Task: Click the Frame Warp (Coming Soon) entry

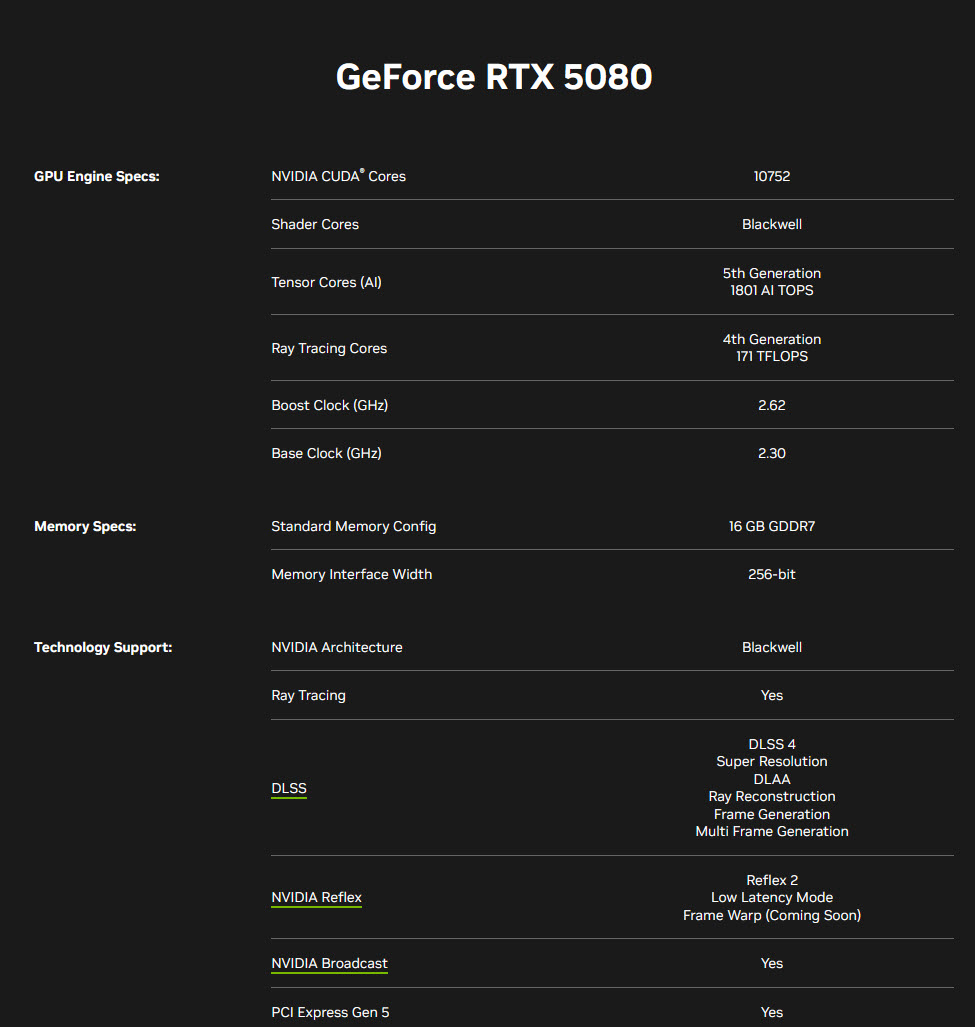Action: tap(771, 915)
